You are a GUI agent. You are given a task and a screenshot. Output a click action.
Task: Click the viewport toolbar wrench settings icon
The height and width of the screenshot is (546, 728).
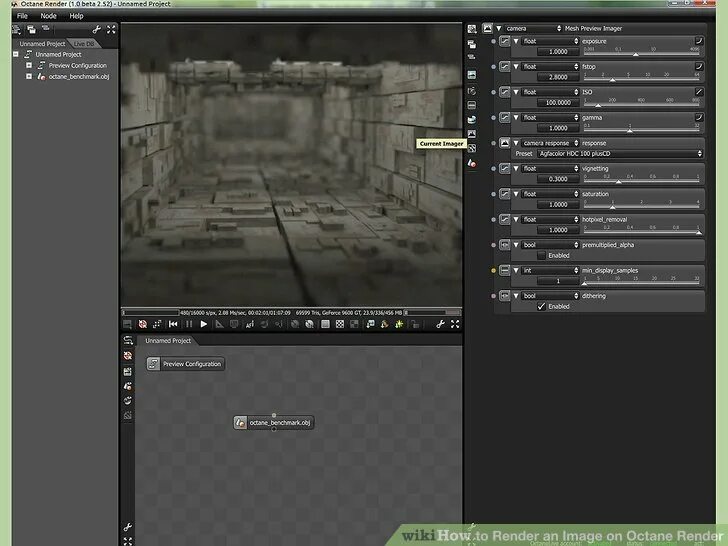(x=440, y=324)
